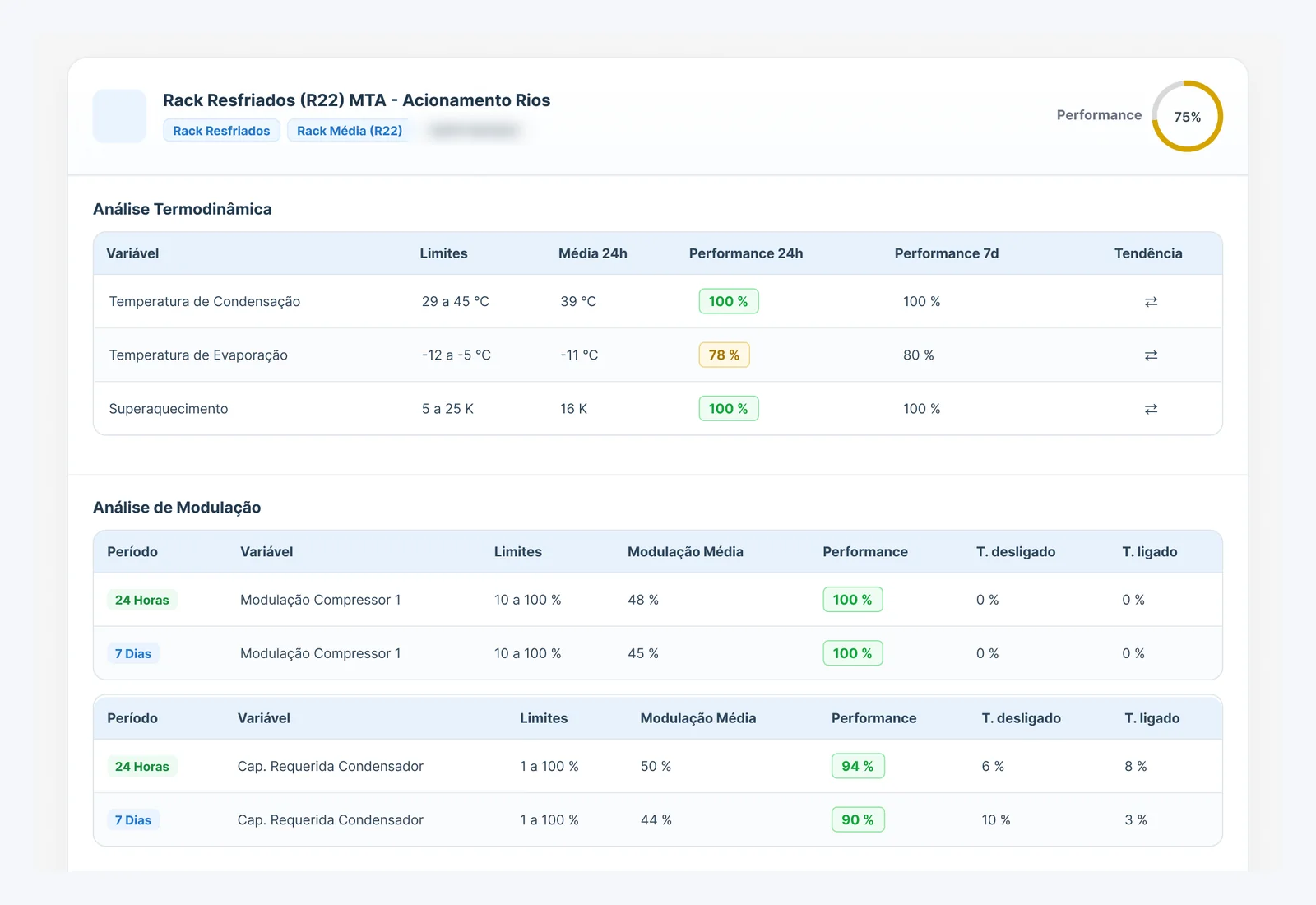Click the 100 % badge in 45 % modulation row
The height and width of the screenshot is (905, 1316).
tap(853, 653)
